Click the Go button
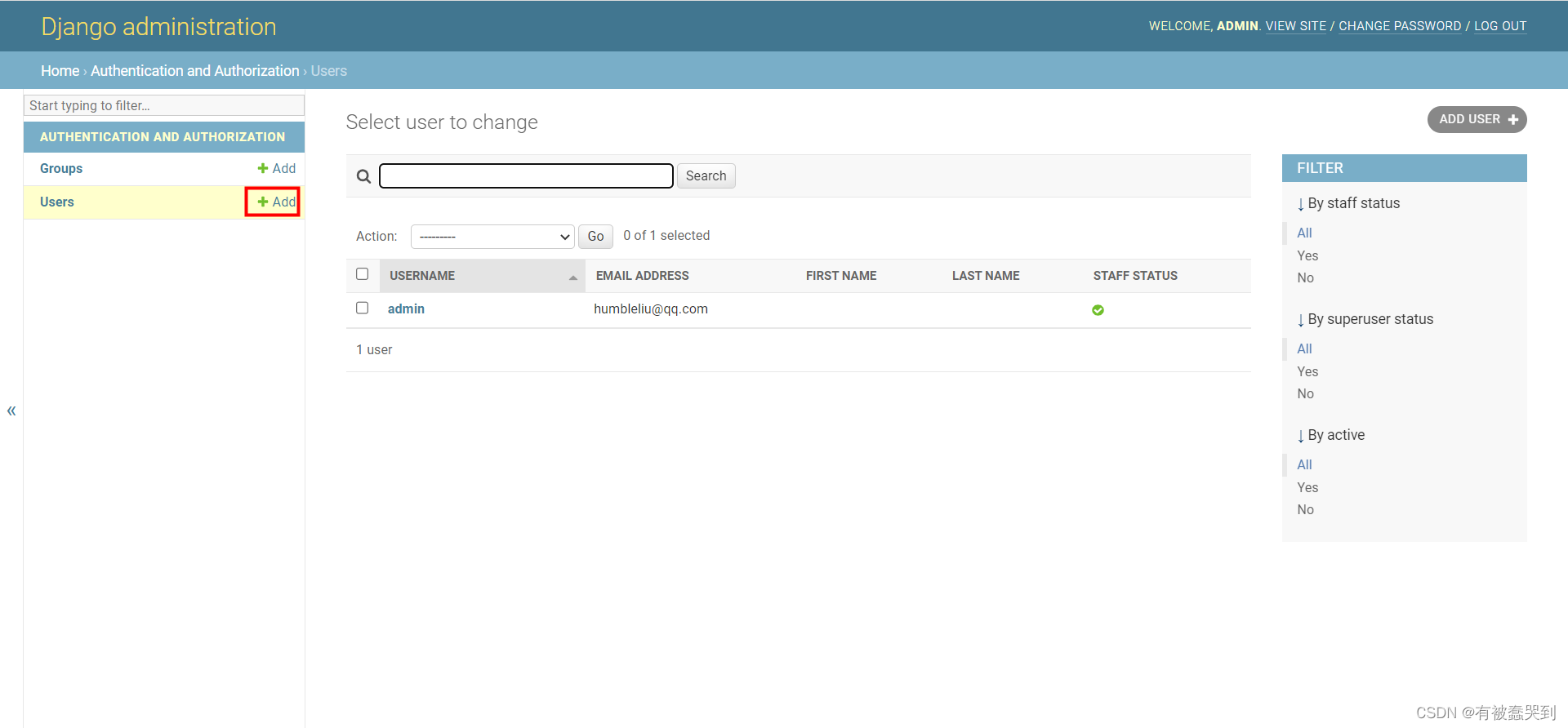 click(595, 237)
